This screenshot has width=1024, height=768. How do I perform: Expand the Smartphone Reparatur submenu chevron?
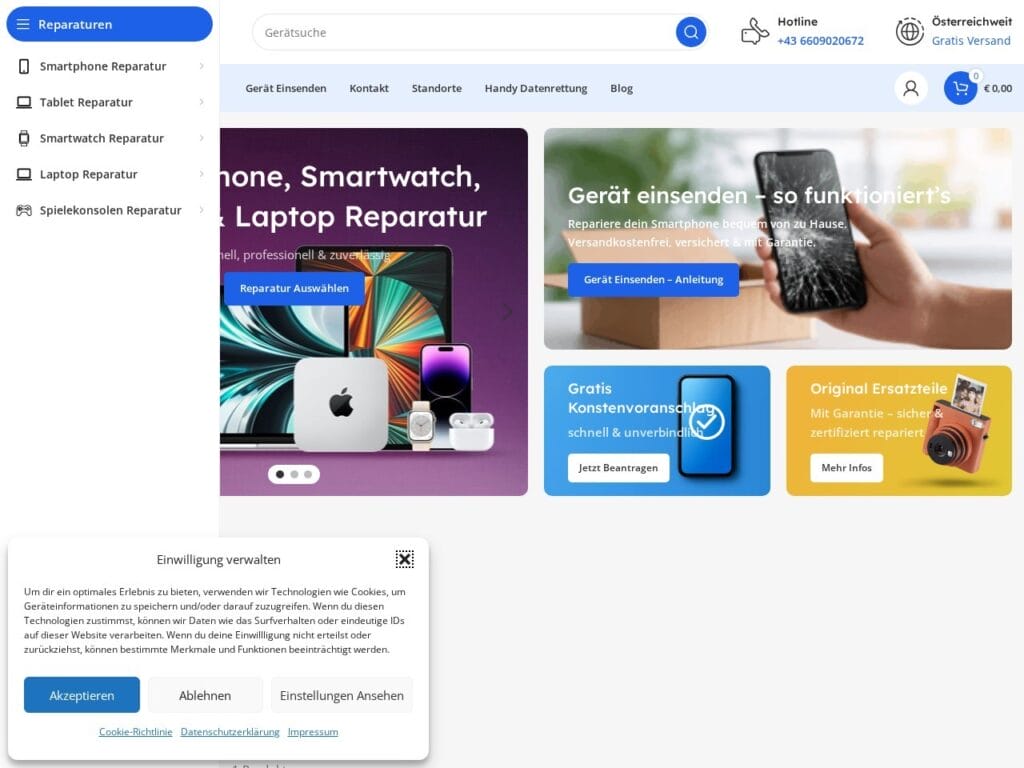coord(201,66)
